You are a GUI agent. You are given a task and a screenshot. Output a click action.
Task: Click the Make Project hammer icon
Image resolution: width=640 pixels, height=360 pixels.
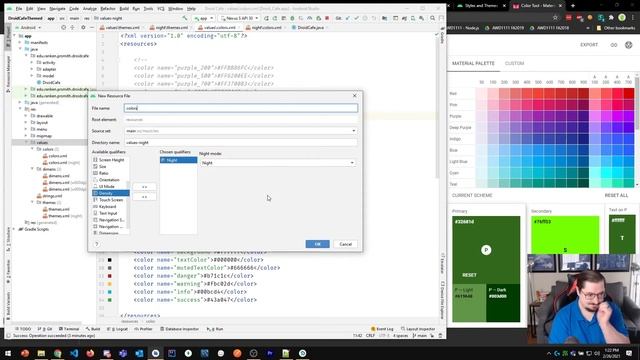click(185, 18)
